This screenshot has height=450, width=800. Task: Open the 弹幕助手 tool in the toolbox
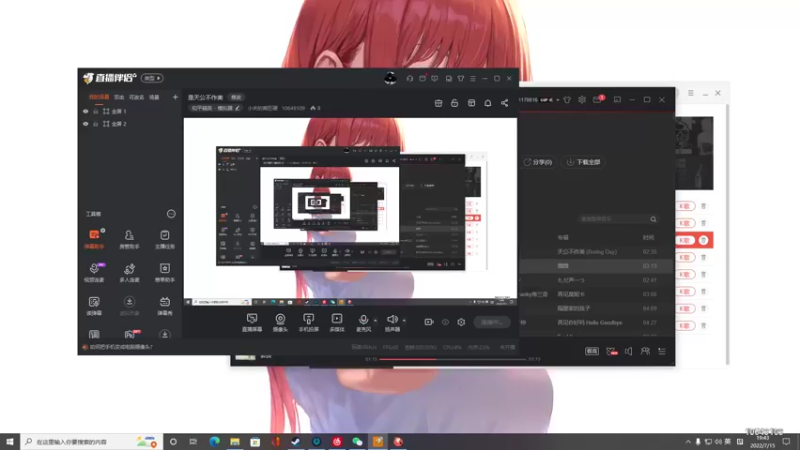click(x=94, y=239)
